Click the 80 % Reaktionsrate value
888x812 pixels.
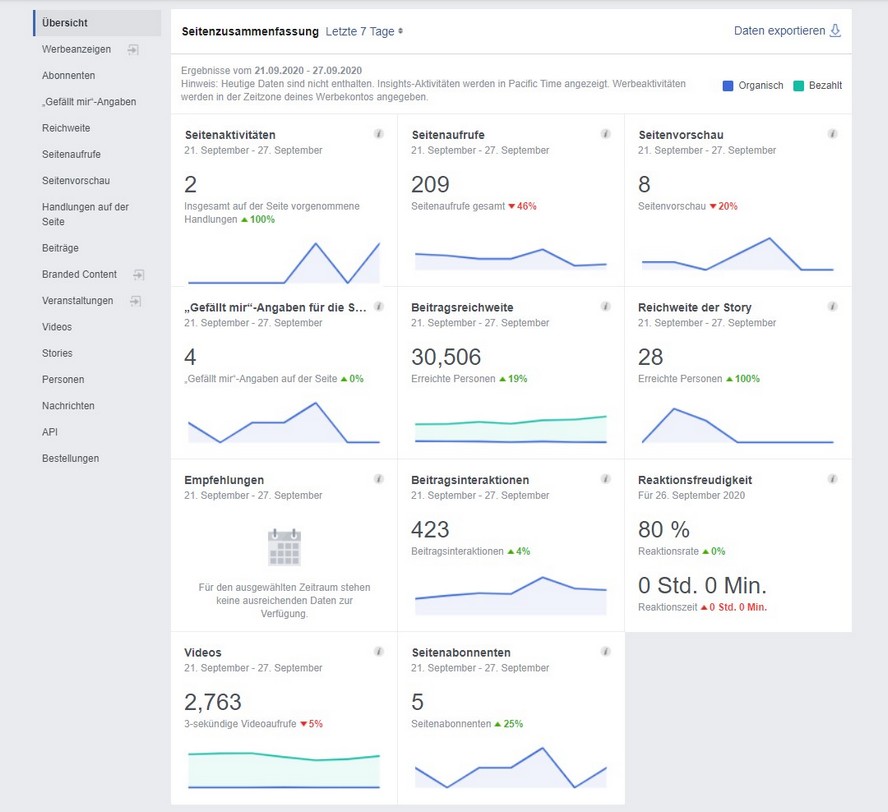(x=664, y=530)
